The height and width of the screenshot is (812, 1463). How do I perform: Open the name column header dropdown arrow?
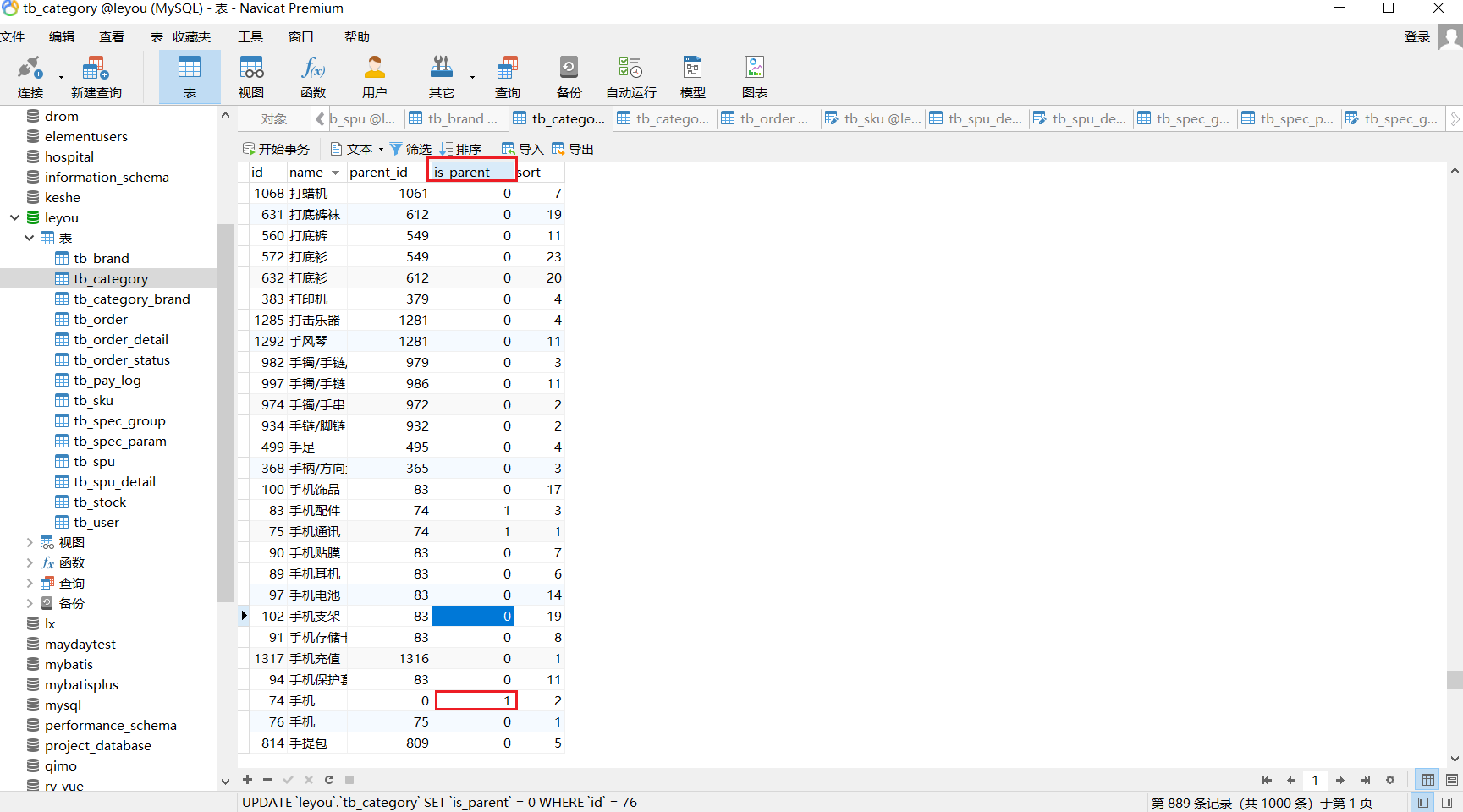click(335, 173)
